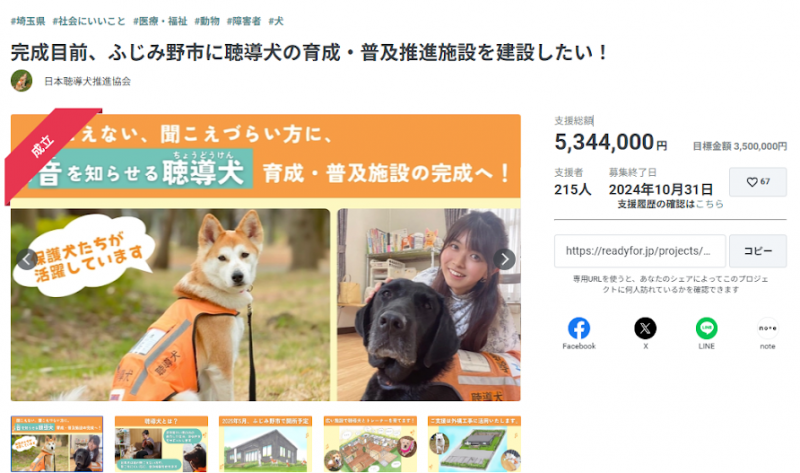Open 日本聴導犬推進協会 organizer name link

tap(87, 81)
